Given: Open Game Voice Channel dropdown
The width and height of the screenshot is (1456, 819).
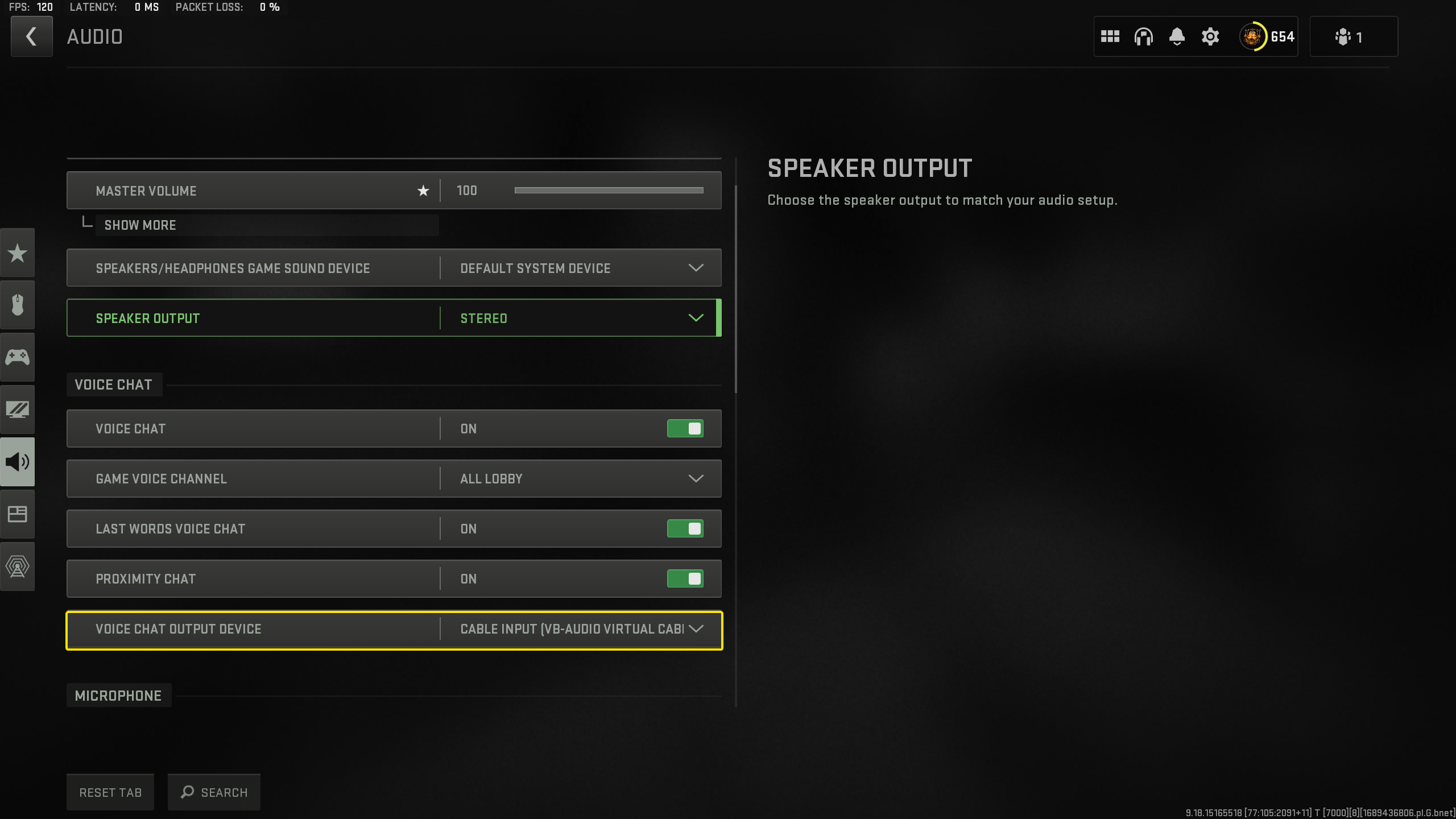Looking at the screenshot, I should (696, 478).
